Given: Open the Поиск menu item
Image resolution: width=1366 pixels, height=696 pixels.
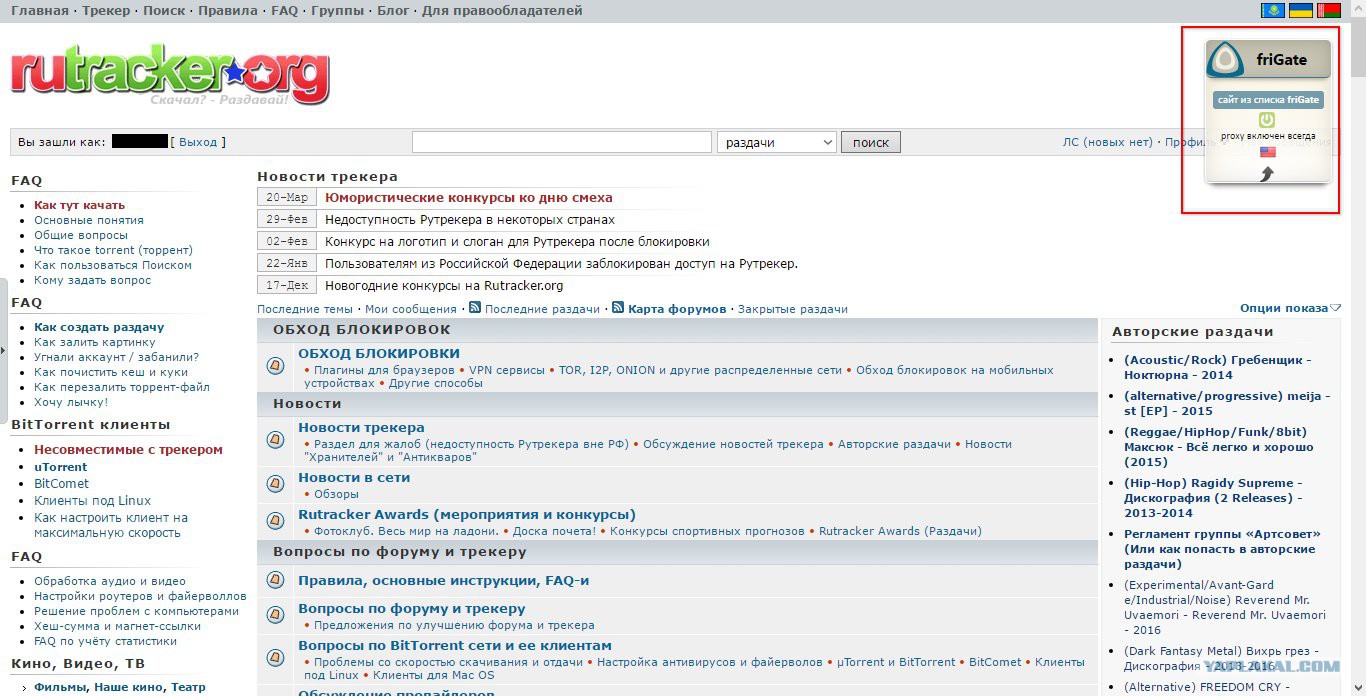Looking at the screenshot, I should [x=164, y=11].
